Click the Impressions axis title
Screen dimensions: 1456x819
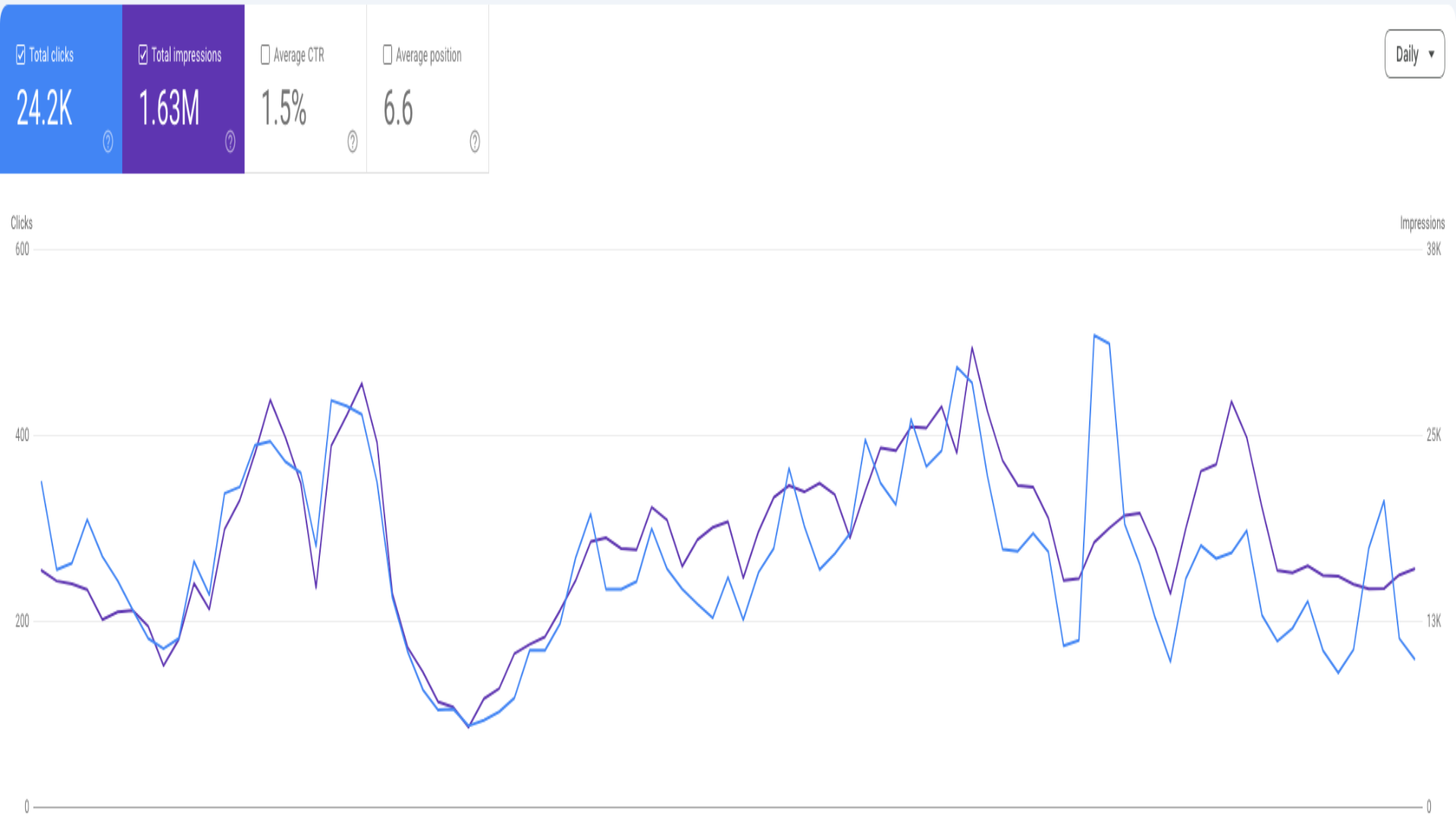click(1422, 223)
